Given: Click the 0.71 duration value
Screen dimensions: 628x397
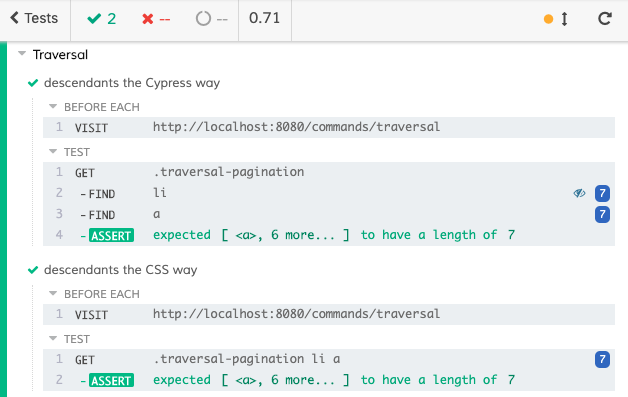Looking at the screenshot, I should pos(264,18).
